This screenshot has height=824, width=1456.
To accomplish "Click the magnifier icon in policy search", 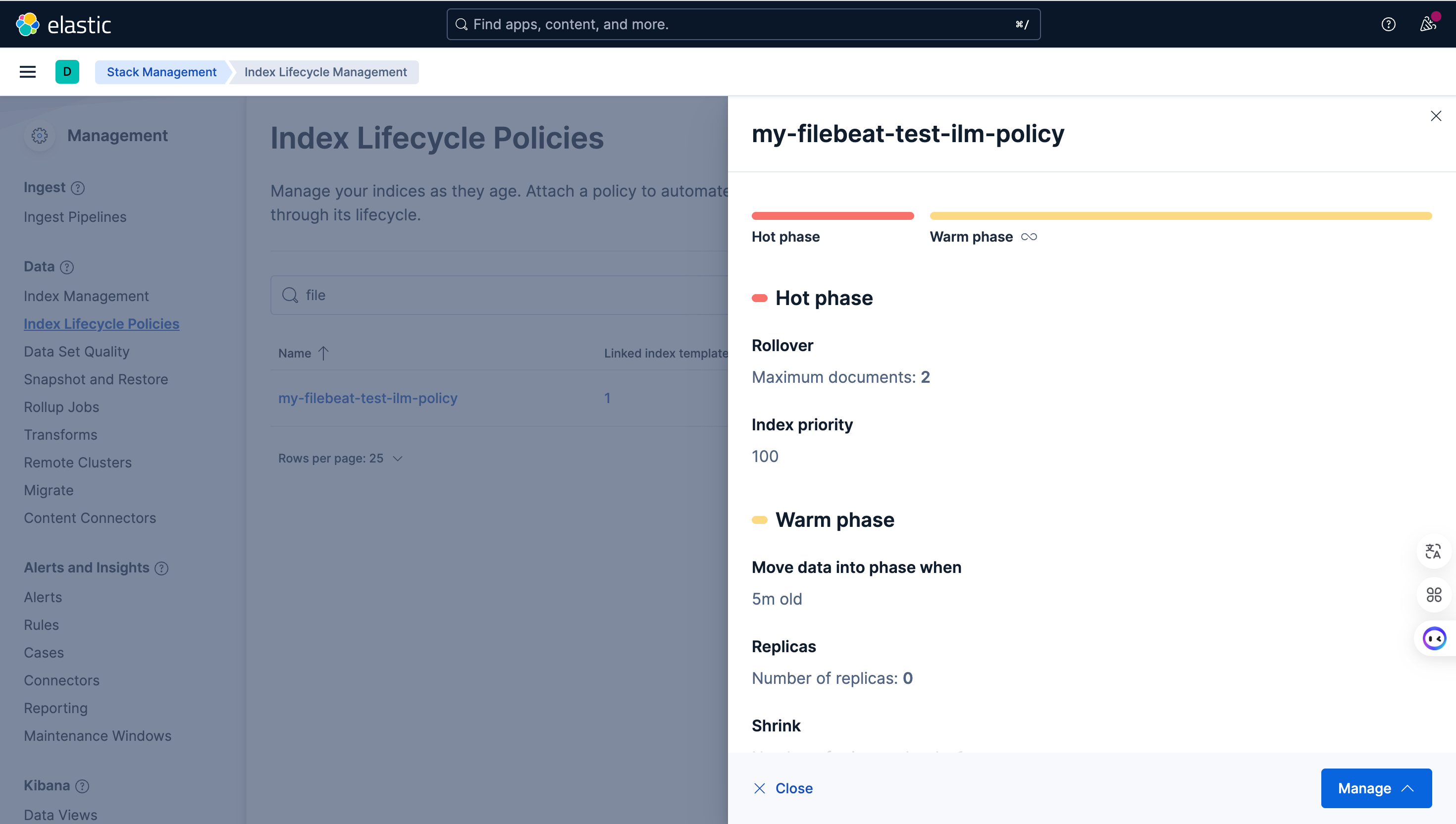I will coord(290,296).
